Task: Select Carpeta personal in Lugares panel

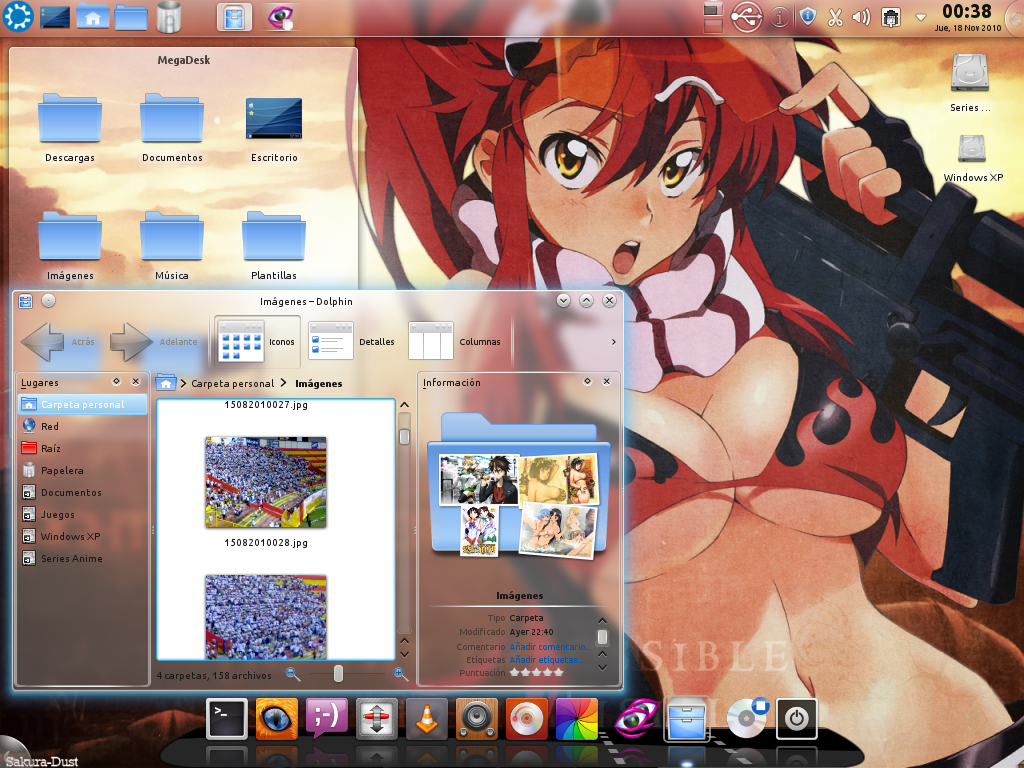Action: click(x=82, y=404)
